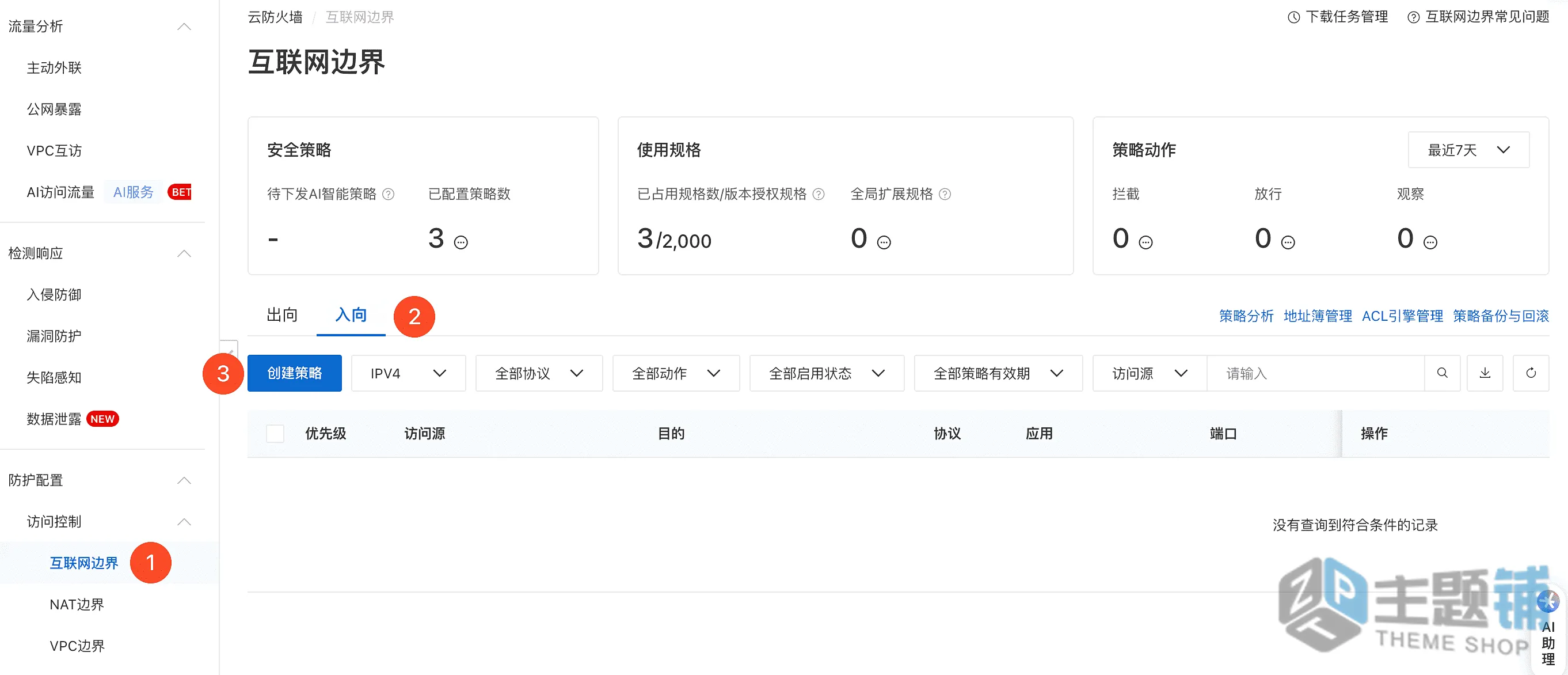Open the 全部启用状态 filter dropdown
Screen dimensions: 1568x675
point(827,373)
